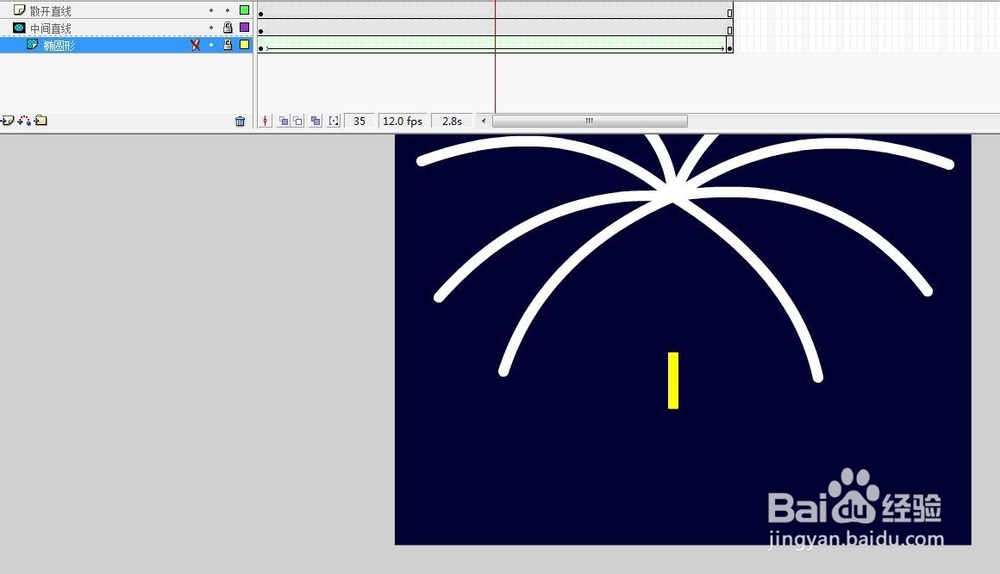This screenshot has width=1000, height=574.
Task: Click the Insert Layer icon
Action: point(8,121)
